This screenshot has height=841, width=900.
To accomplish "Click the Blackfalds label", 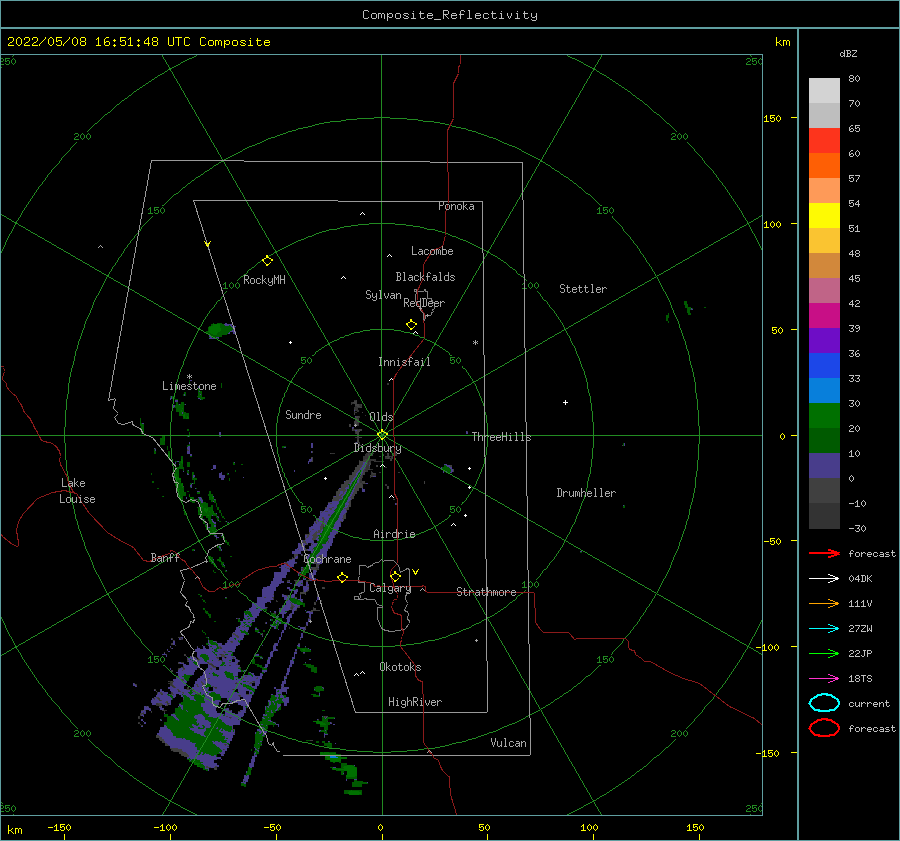I will point(425,277).
